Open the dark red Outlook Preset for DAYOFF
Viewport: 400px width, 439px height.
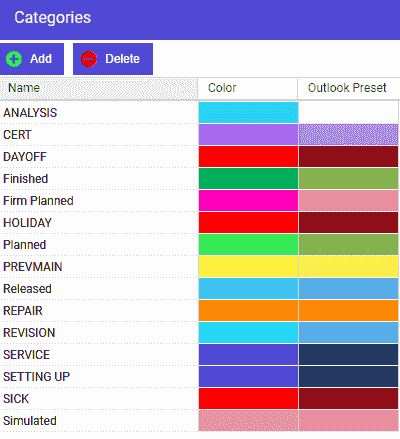[x=348, y=157]
